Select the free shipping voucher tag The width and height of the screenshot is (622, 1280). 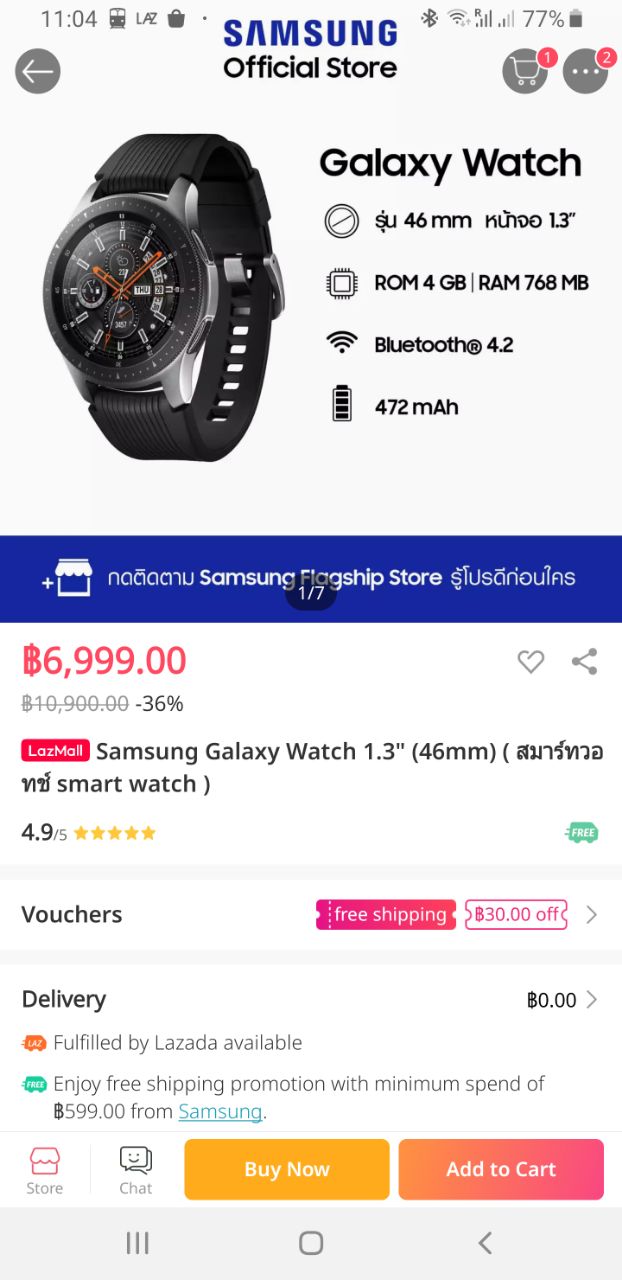[386, 914]
